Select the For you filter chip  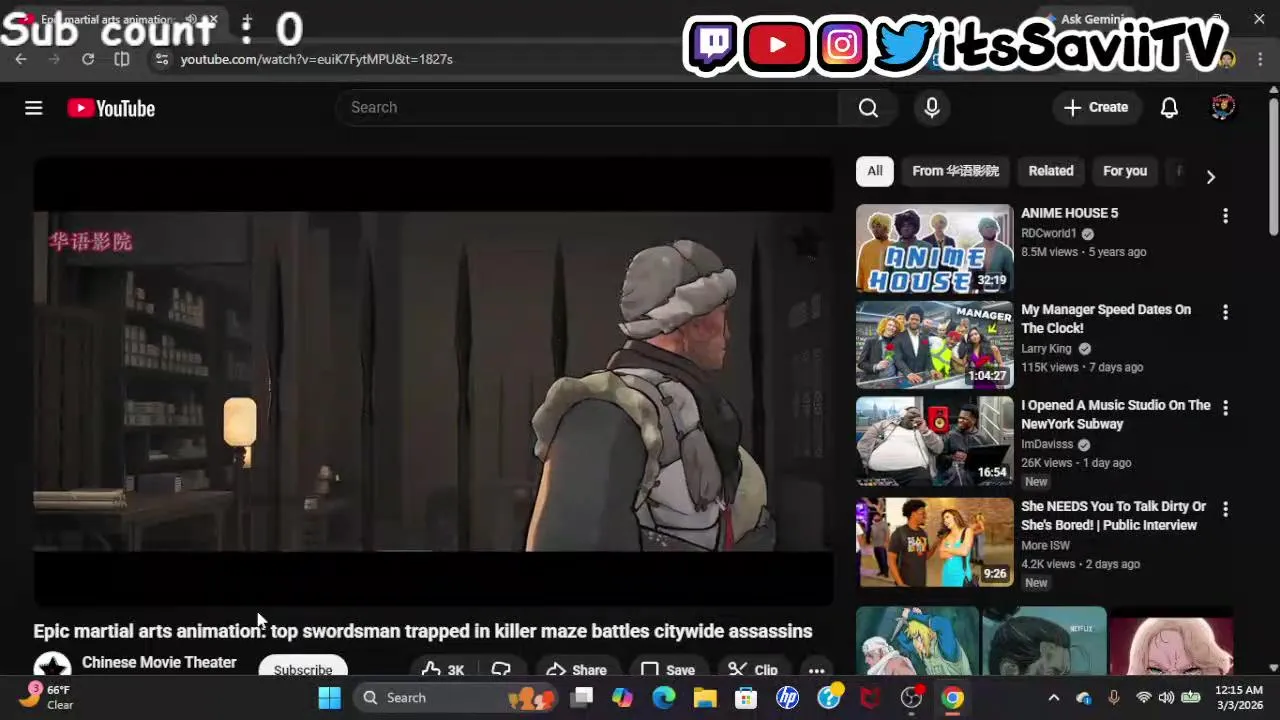[x=1125, y=171]
